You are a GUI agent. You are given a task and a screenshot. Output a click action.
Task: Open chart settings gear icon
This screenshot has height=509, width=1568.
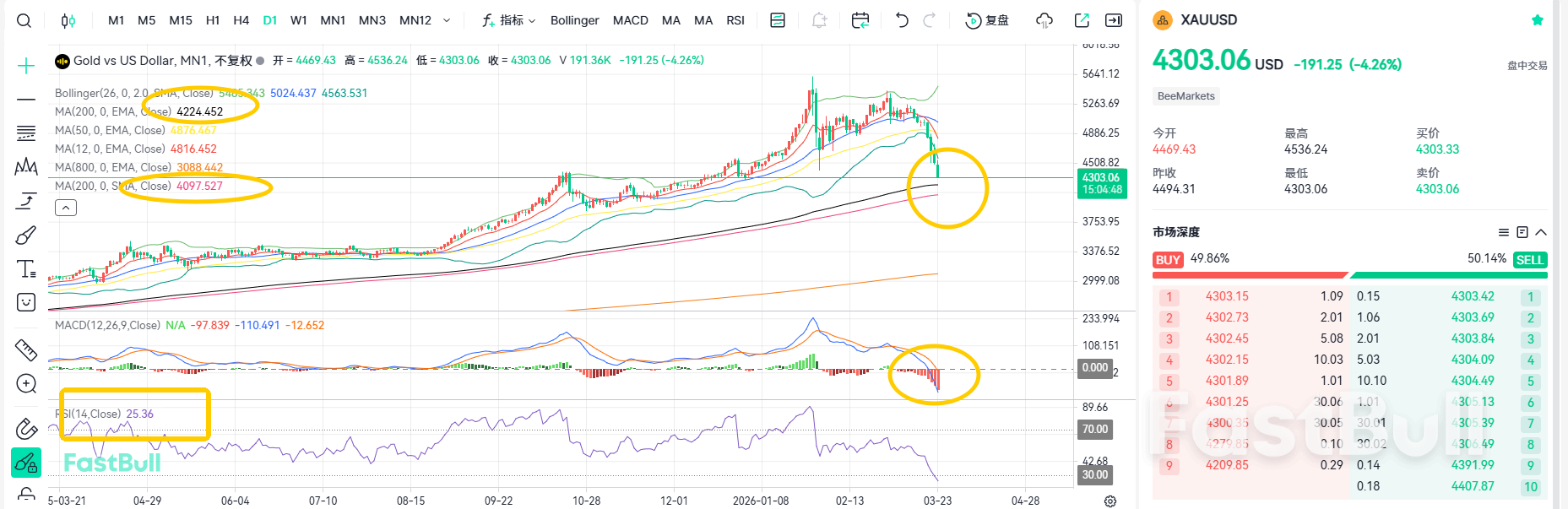1110,501
